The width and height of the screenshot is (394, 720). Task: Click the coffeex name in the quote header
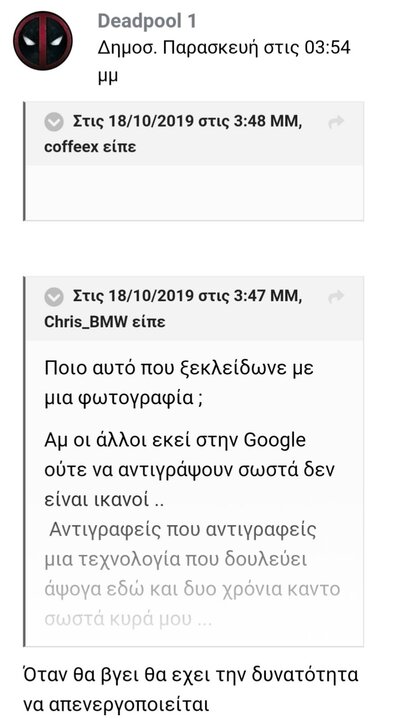[72, 147]
